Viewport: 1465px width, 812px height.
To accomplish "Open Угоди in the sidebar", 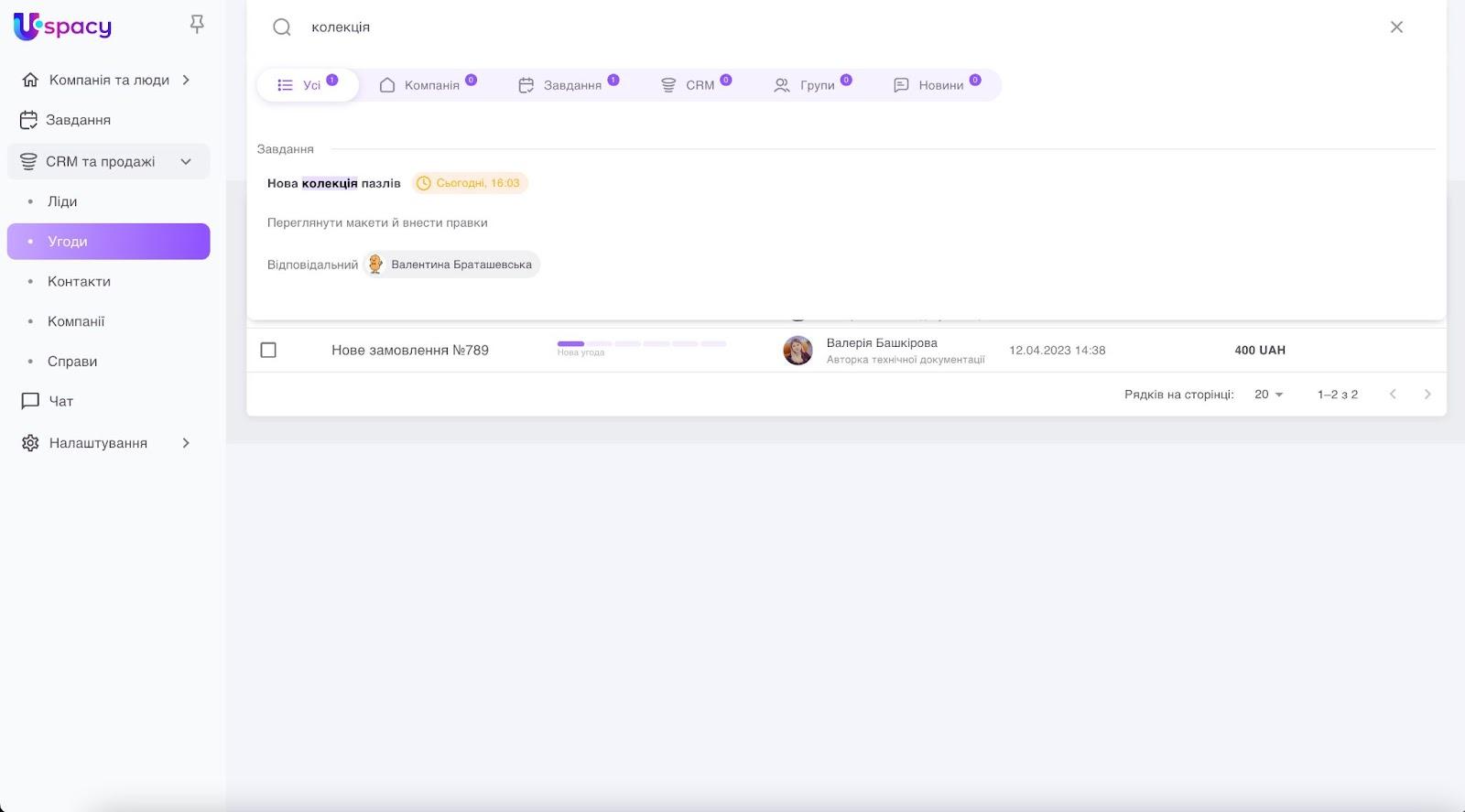I will click(x=108, y=242).
